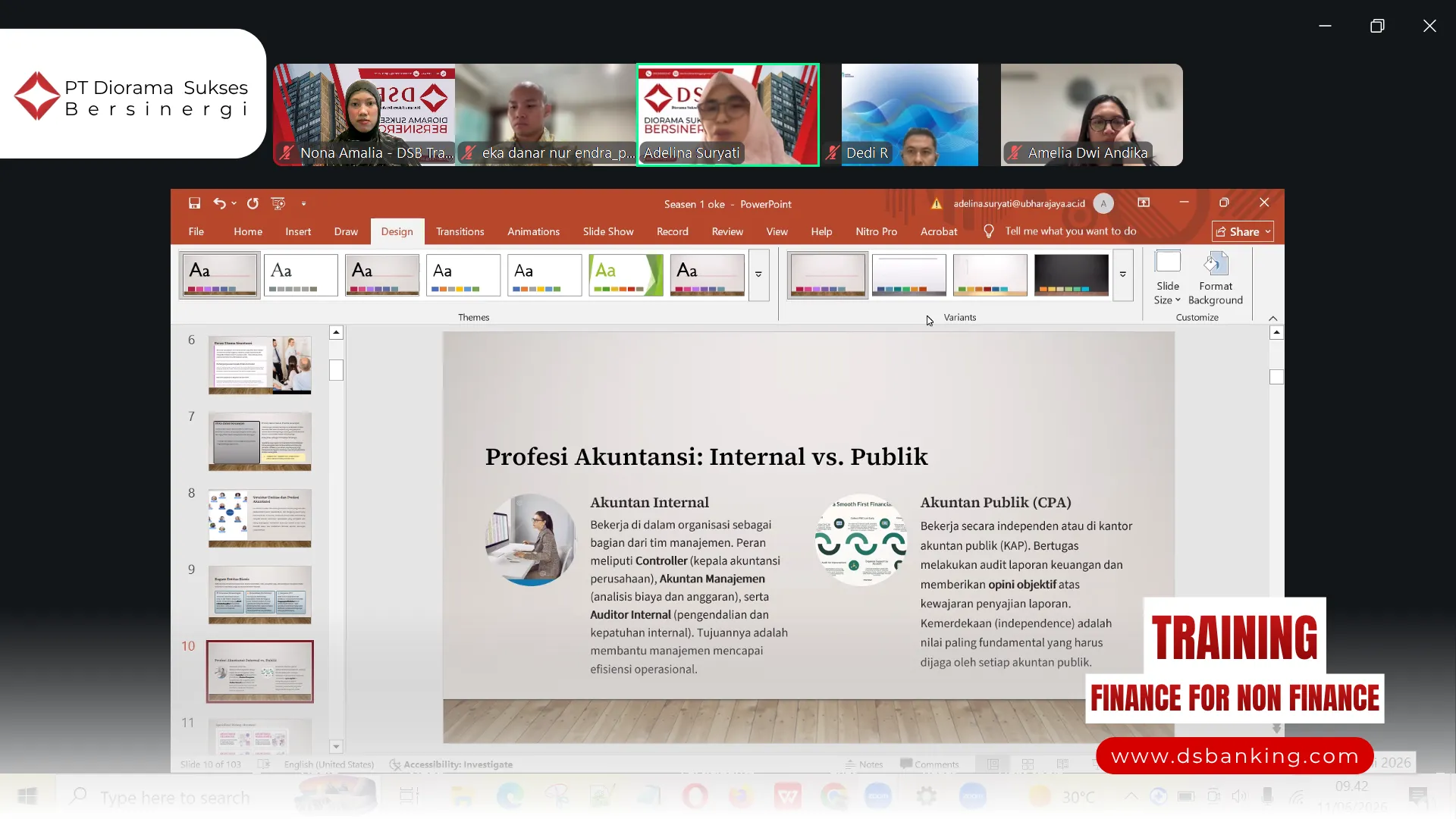Switch to Normal view icon in status bar
The image size is (1456, 819).
pyautogui.click(x=993, y=764)
